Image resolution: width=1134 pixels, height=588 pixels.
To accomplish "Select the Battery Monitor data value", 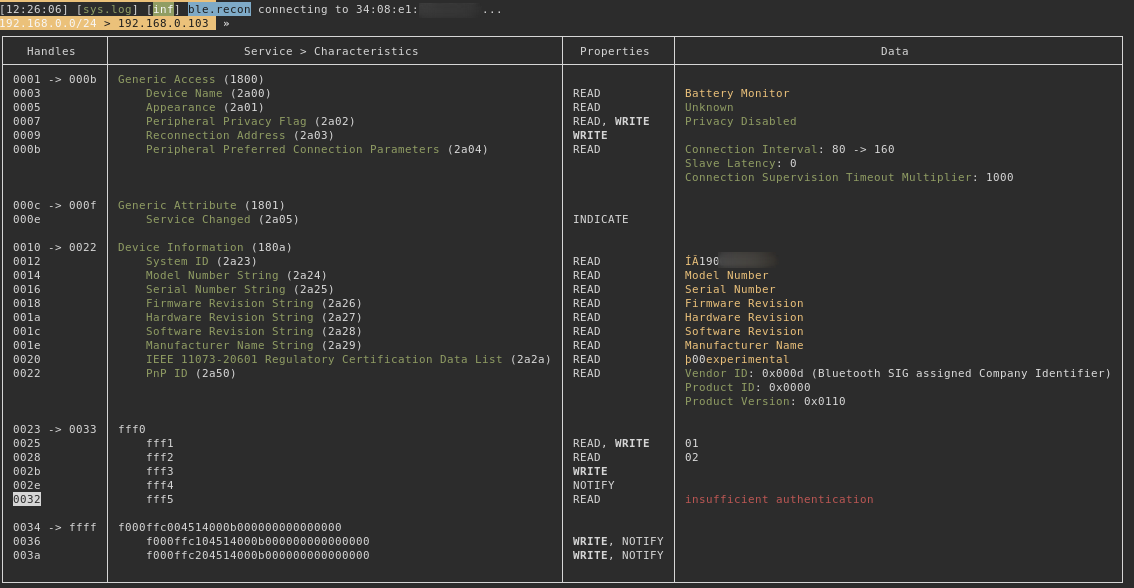I will coord(737,93).
